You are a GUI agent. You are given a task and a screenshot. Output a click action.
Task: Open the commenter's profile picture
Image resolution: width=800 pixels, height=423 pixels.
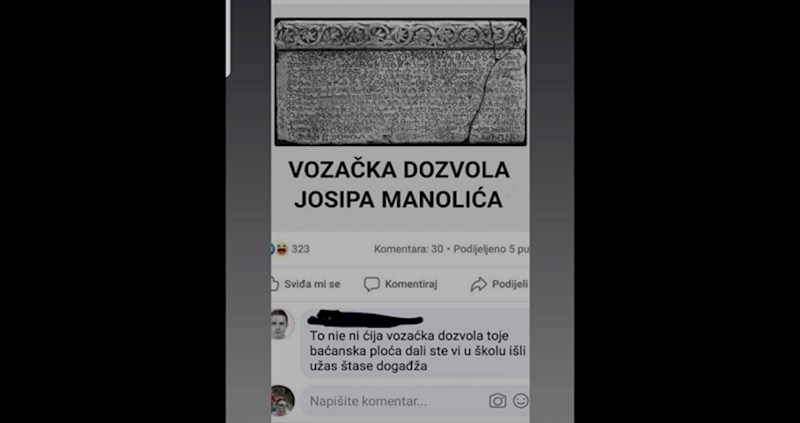282,324
